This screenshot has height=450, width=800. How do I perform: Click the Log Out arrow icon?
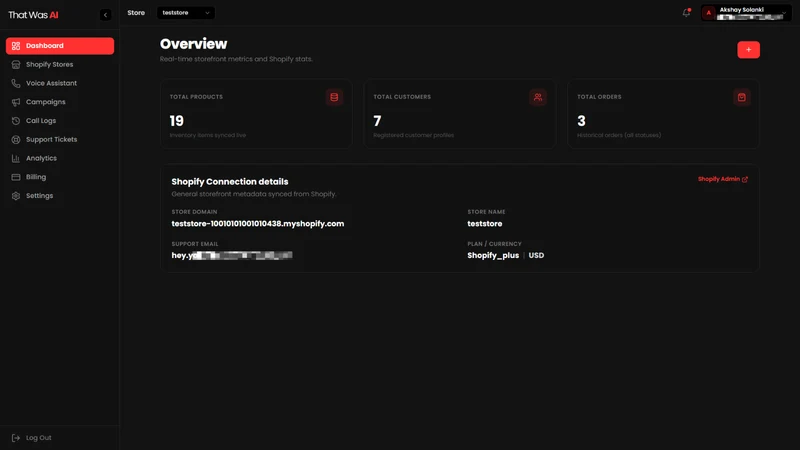[16, 438]
